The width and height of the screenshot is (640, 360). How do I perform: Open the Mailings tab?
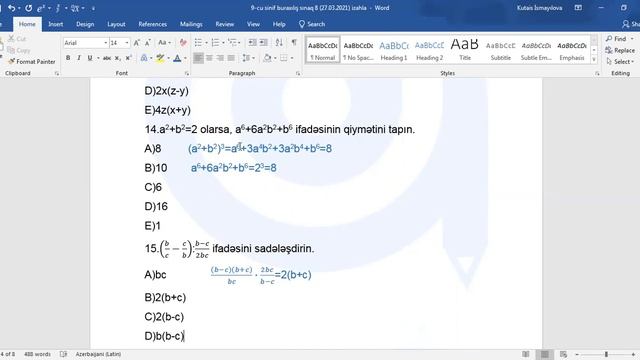[x=191, y=24]
